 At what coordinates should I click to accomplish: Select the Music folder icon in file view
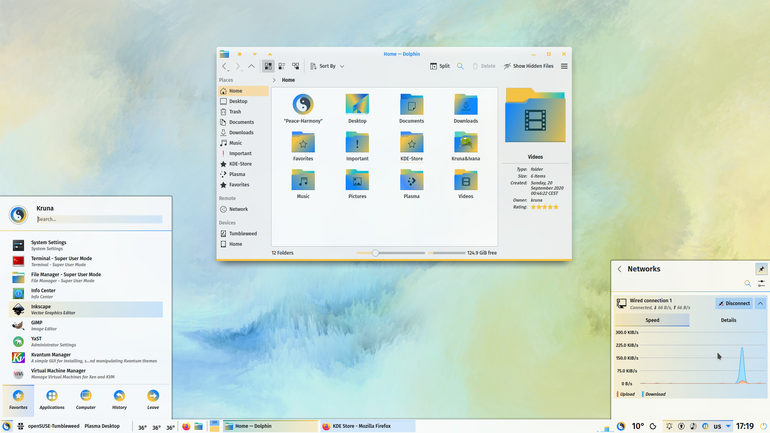click(x=303, y=180)
